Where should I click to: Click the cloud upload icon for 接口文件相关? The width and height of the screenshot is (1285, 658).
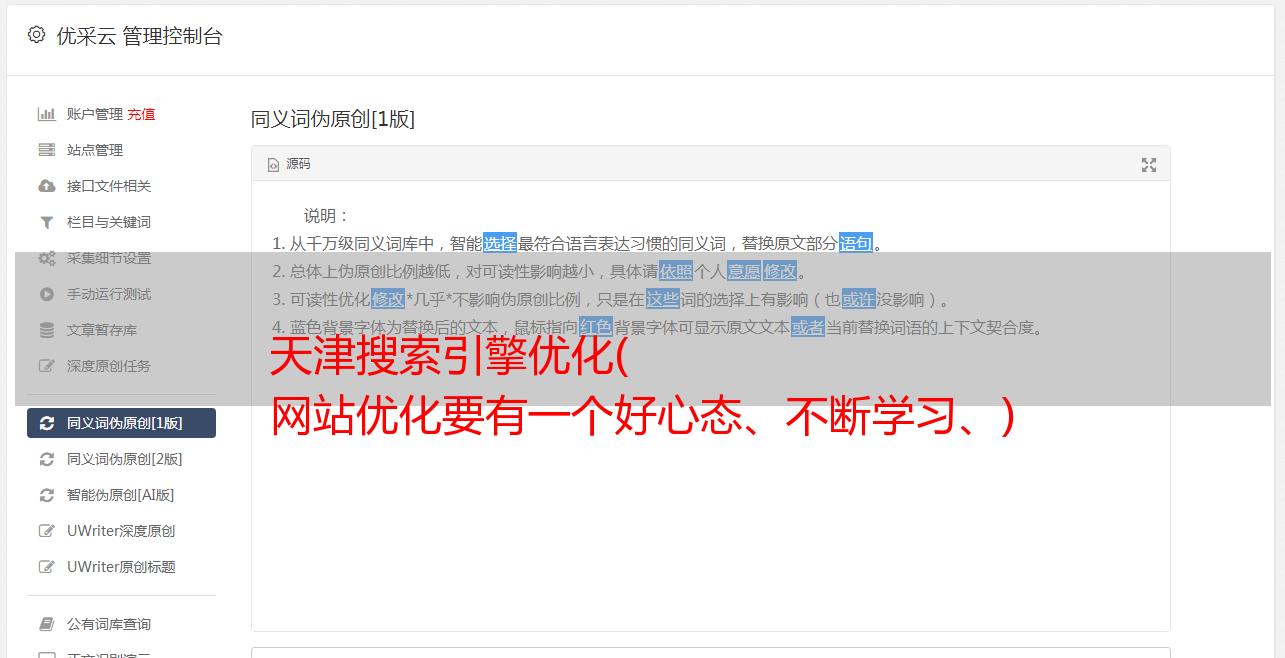coord(46,186)
